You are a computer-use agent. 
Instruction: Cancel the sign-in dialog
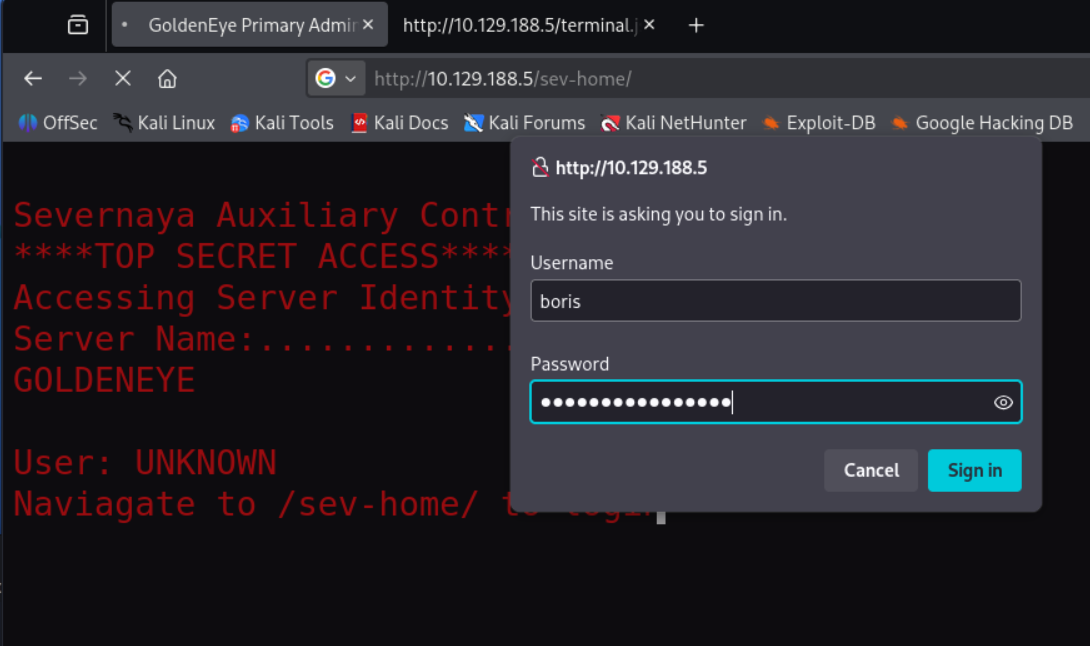click(x=871, y=471)
